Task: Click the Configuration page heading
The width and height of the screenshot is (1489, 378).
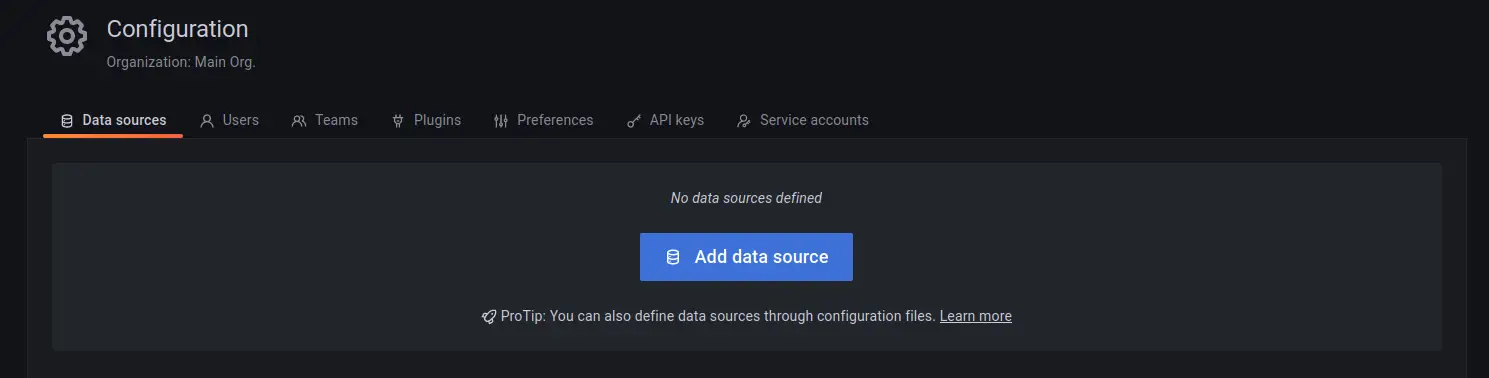Action: point(177,29)
